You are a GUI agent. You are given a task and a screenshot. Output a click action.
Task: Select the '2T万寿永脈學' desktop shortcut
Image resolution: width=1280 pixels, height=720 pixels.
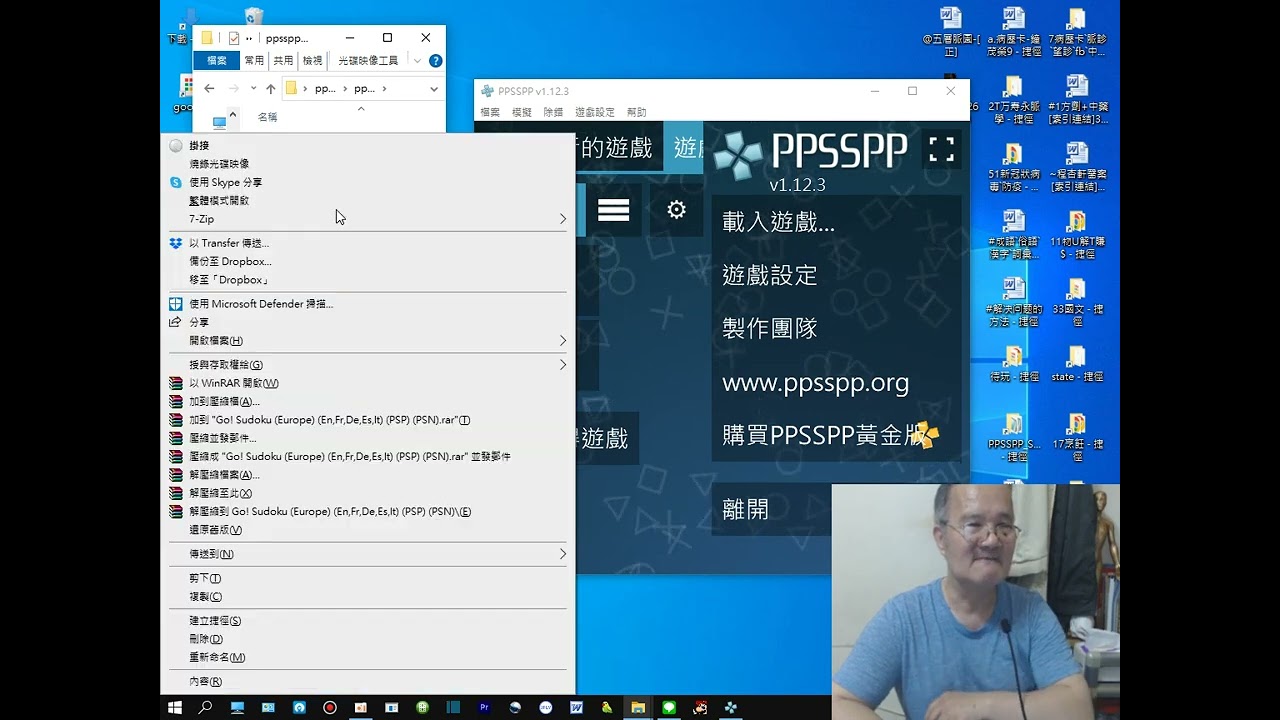tap(1013, 100)
